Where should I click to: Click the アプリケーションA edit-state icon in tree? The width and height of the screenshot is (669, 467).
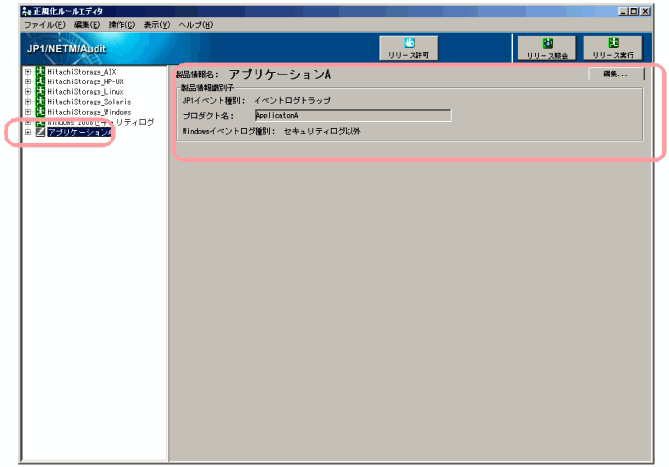40,132
